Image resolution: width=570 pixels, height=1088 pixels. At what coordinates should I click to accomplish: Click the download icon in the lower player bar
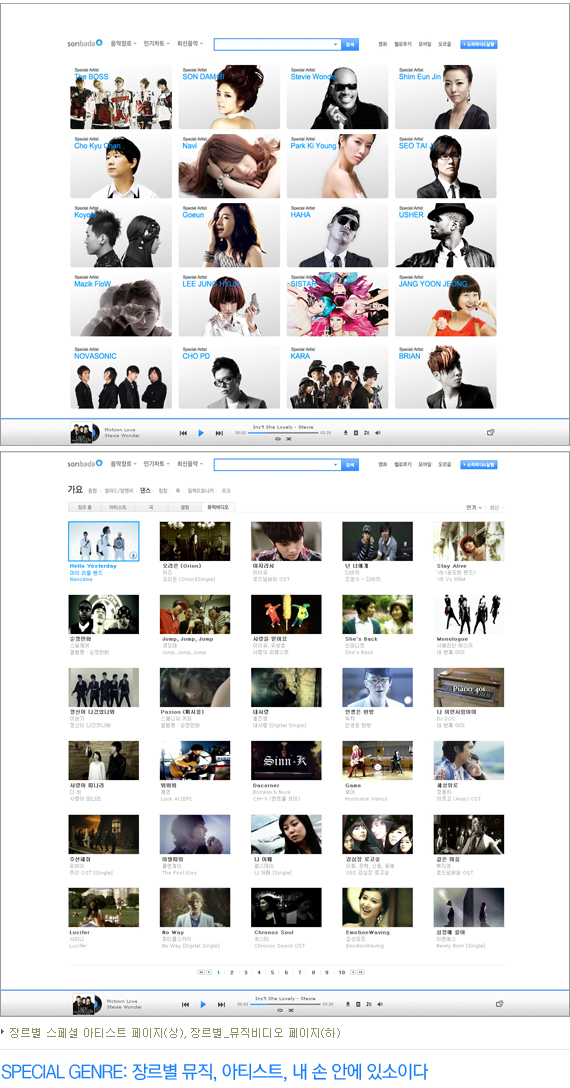point(348,1004)
